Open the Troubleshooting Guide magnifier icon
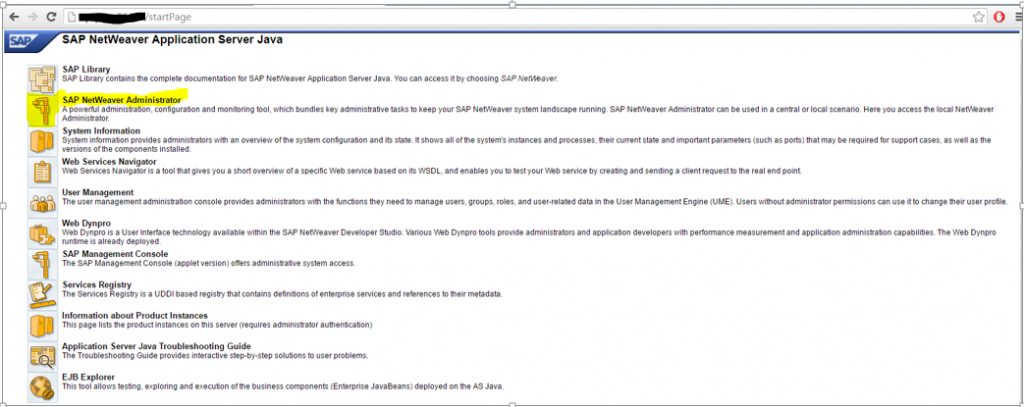 pos(42,356)
